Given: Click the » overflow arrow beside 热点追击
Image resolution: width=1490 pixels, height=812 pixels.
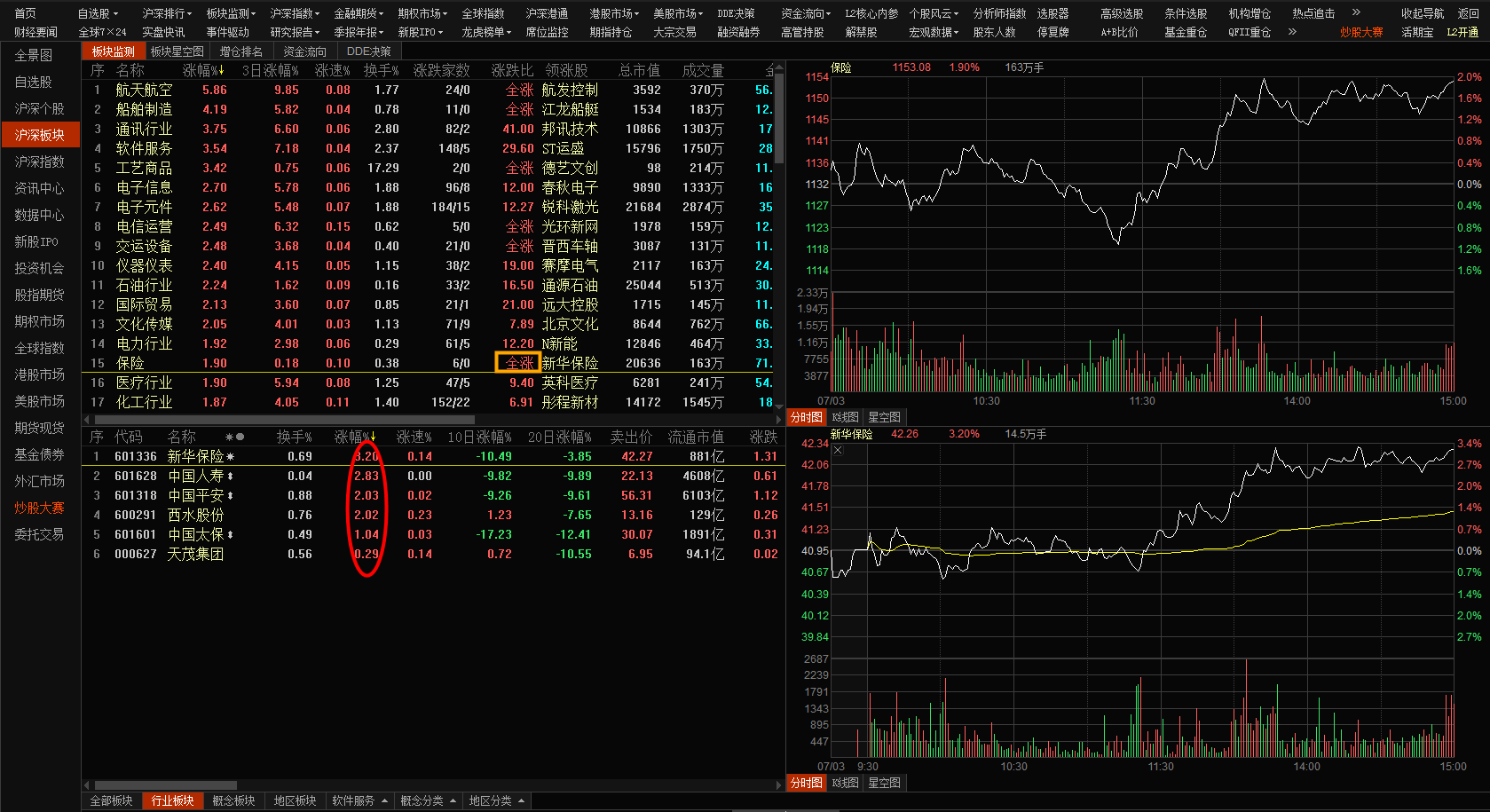Looking at the screenshot, I should [x=1356, y=12].
